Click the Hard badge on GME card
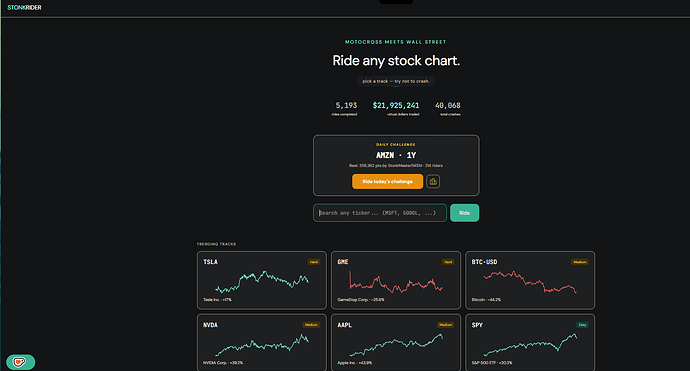The width and height of the screenshot is (690, 371). pyautogui.click(x=448, y=262)
